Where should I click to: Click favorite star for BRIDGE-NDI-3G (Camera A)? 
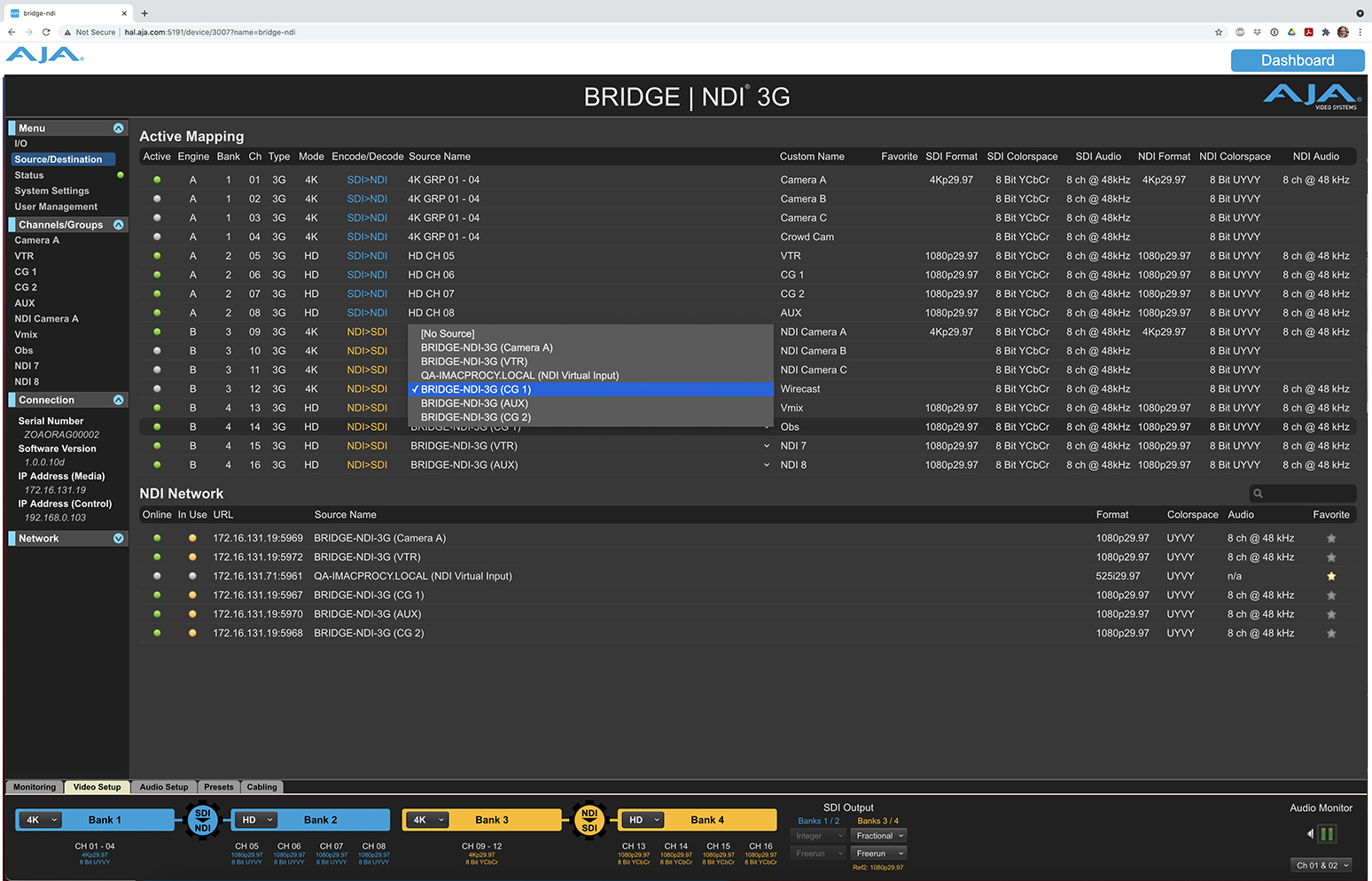1330,538
